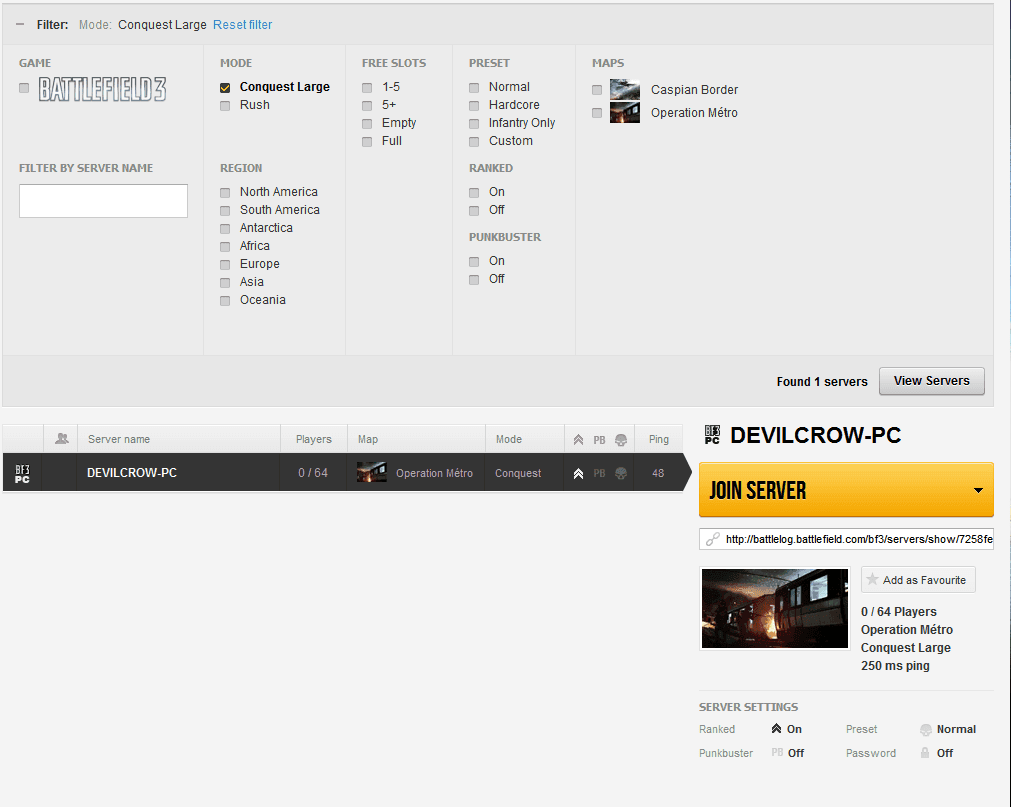Viewport: 1011px width, 807px height.
Task: Sort servers by Players column
Action: click(313, 439)
